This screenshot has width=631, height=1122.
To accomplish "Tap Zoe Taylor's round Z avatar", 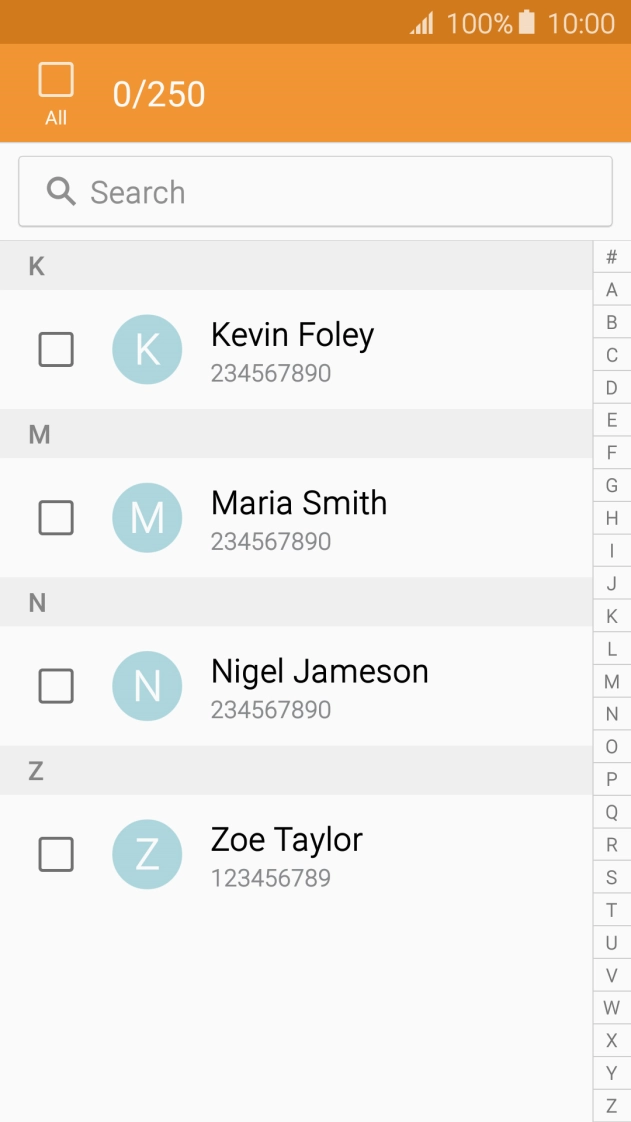I will point(147,855).
